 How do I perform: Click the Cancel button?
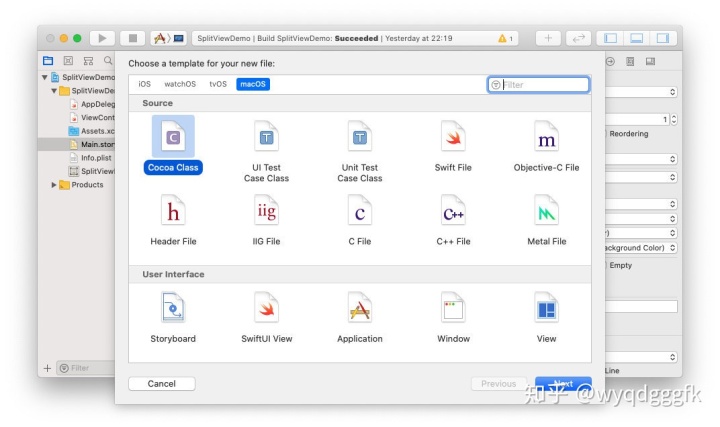162,383
